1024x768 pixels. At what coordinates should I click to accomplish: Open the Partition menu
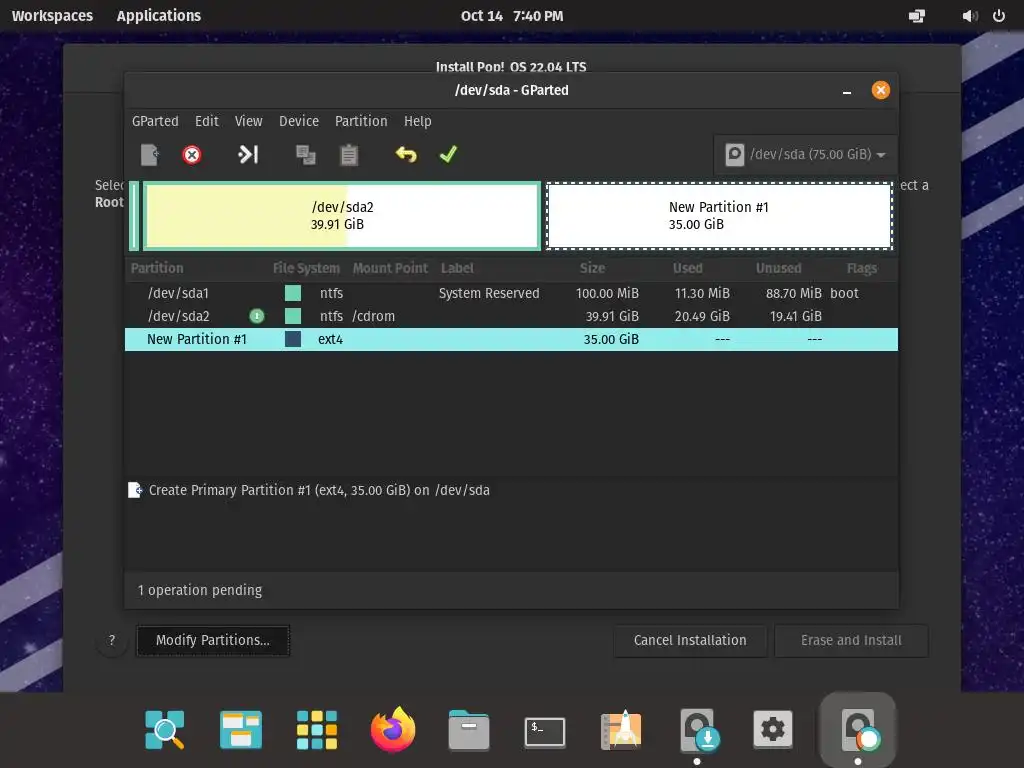[360, 121]
